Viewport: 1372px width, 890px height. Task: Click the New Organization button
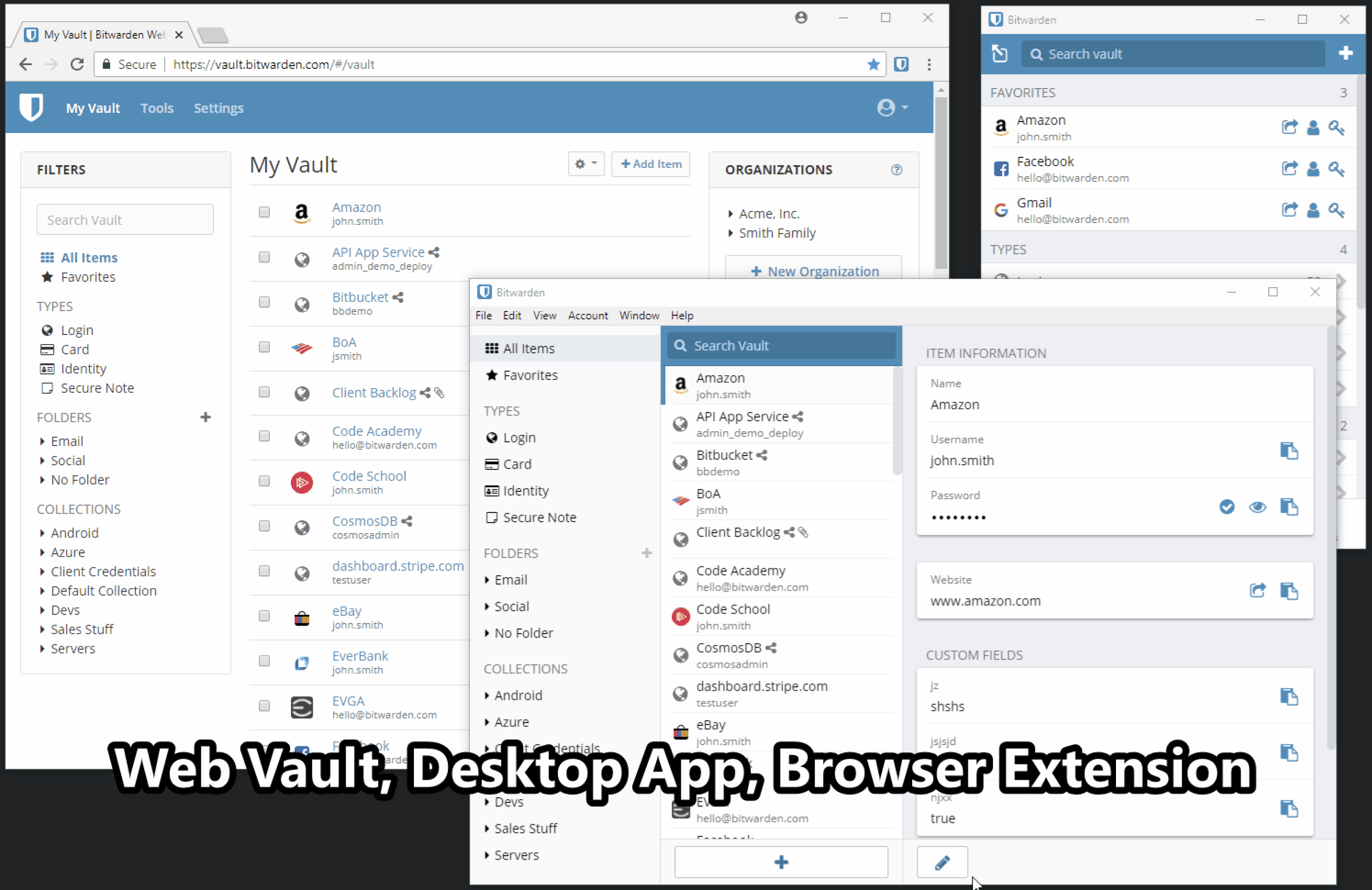[814, 271]
